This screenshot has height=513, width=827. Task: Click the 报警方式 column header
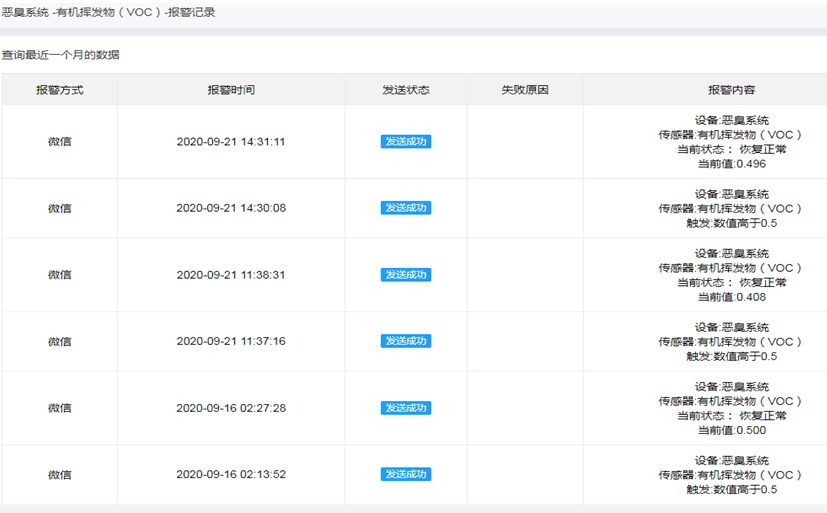(59, 90)
